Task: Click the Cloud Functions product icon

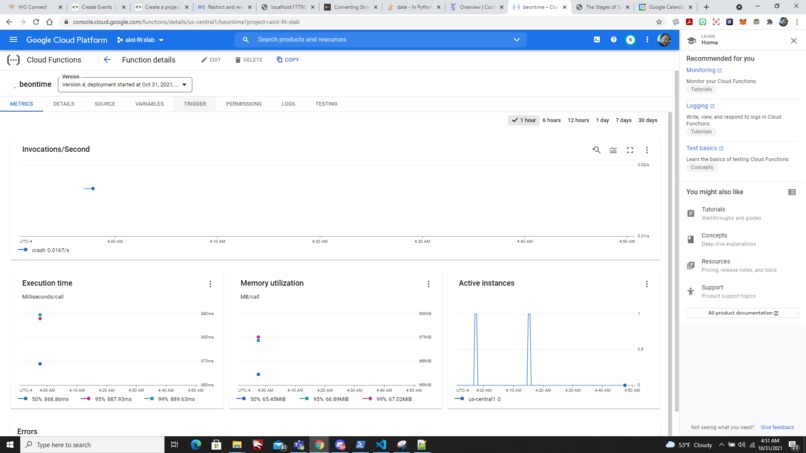Action: pos(13,60)
